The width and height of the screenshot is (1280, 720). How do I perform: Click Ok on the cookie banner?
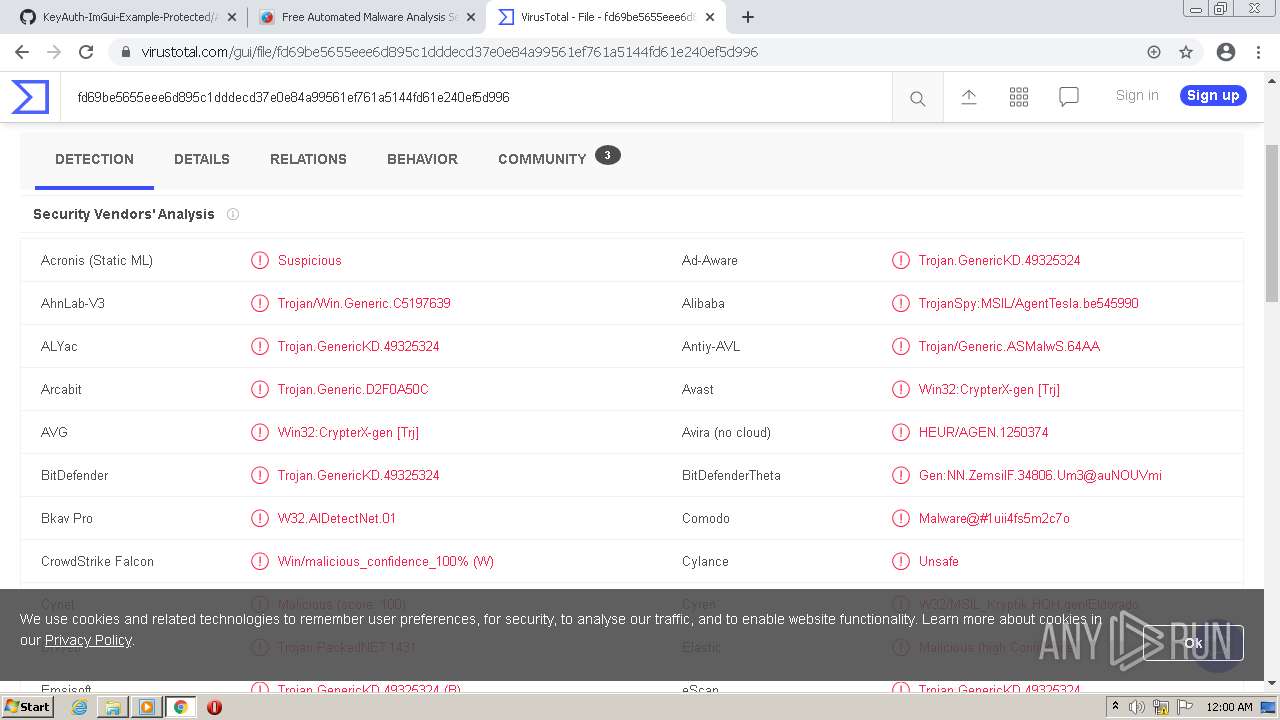click(1193, 643)
